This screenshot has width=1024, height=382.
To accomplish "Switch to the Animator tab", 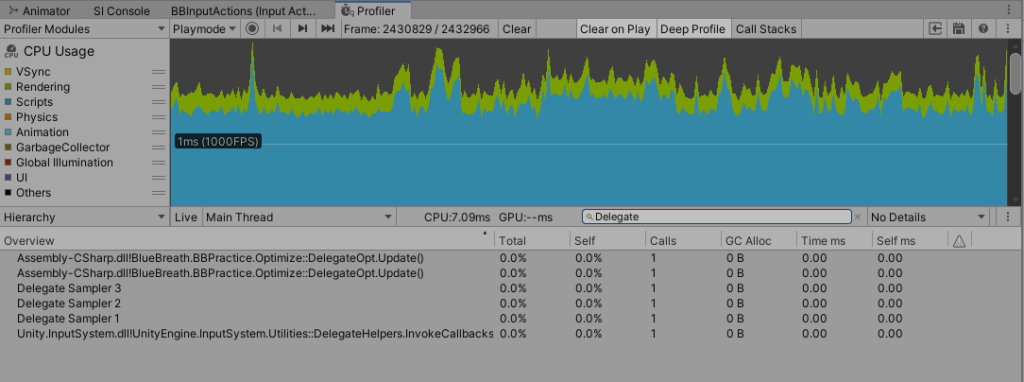I will pos(41,11).
